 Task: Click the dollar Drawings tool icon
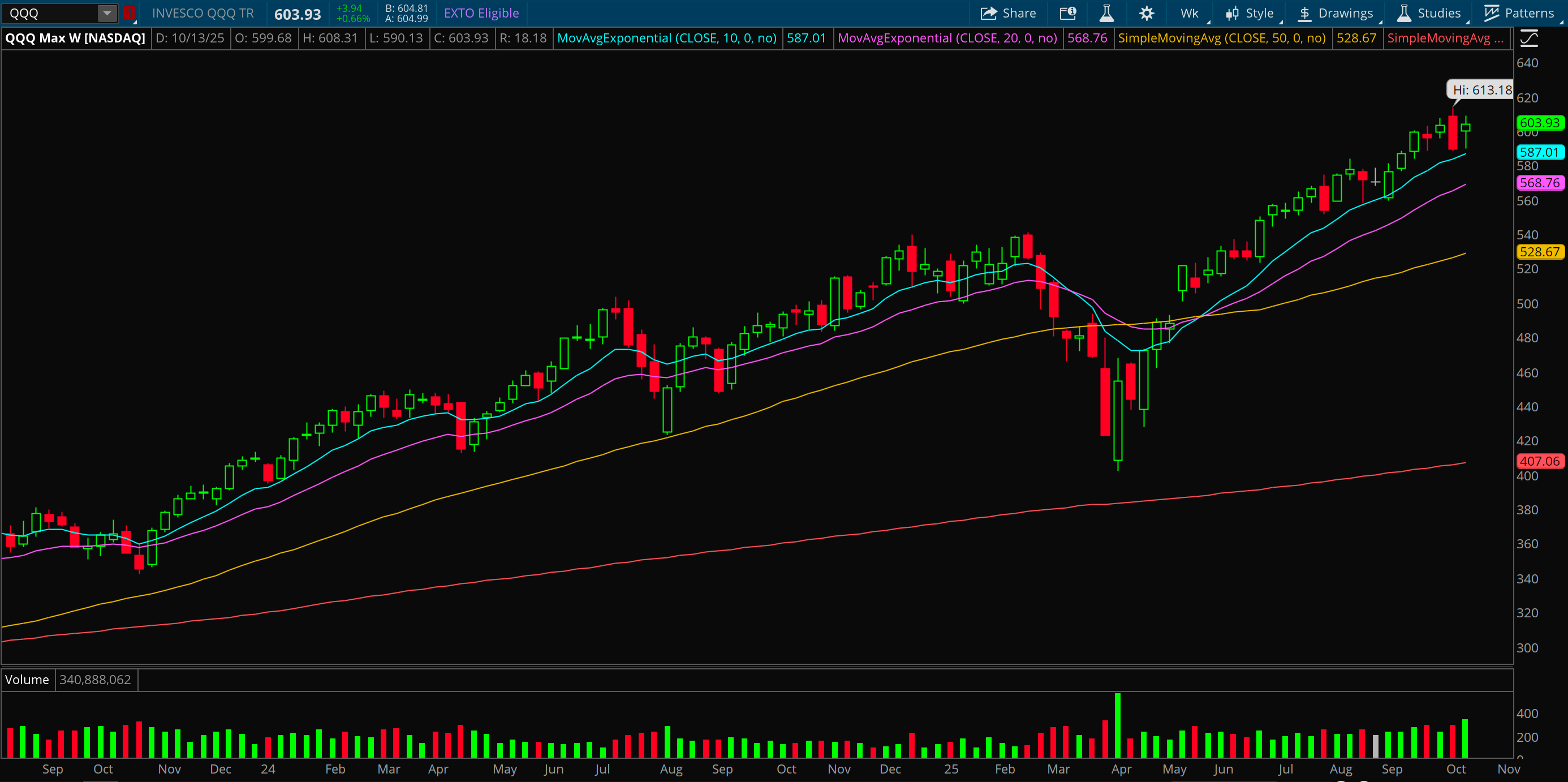pos(1304,14)
